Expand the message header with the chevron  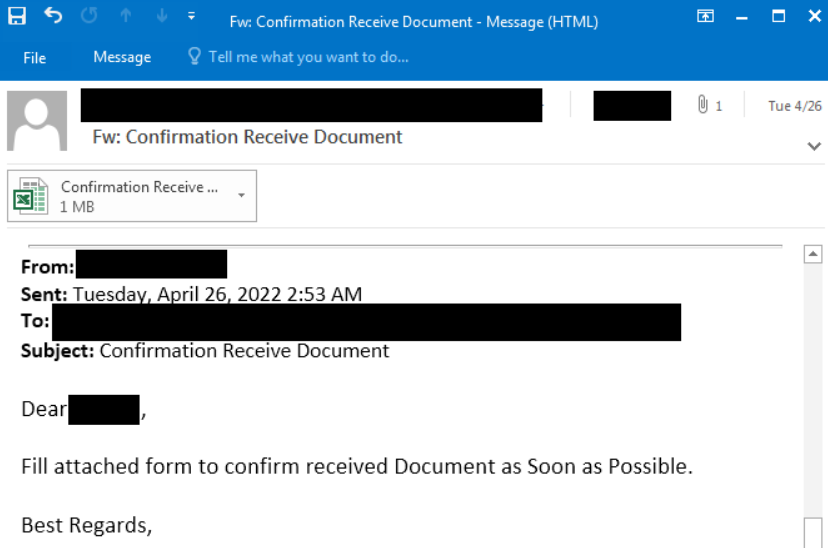click(813, 146)
